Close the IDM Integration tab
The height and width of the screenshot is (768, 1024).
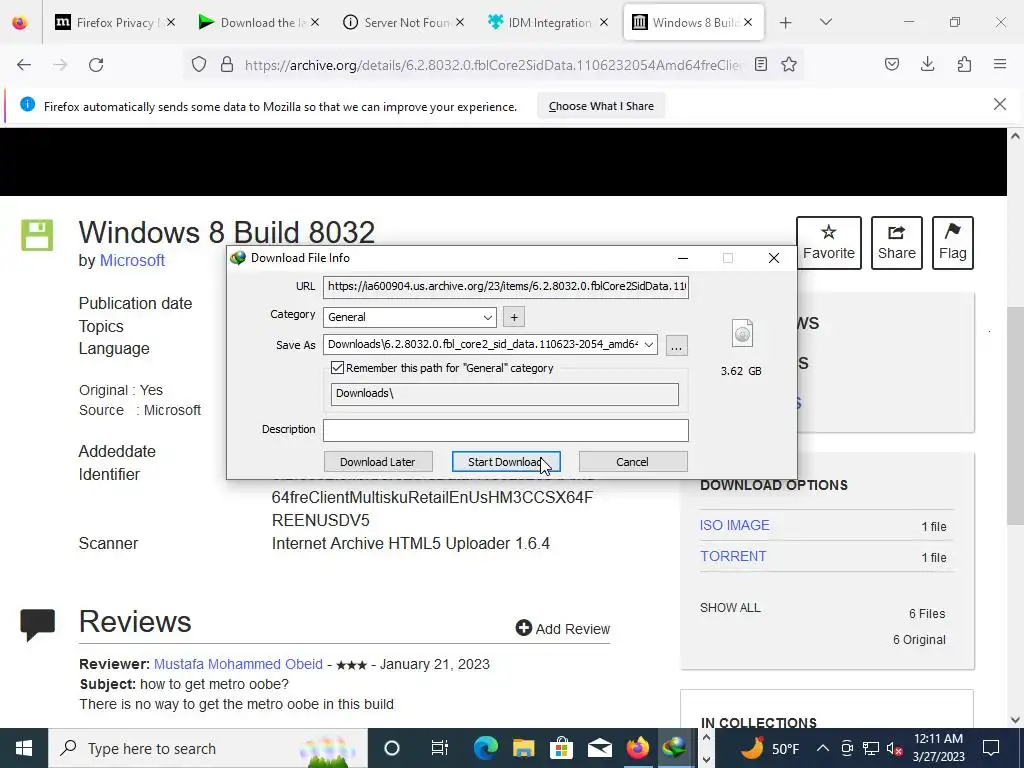(604, 22)
